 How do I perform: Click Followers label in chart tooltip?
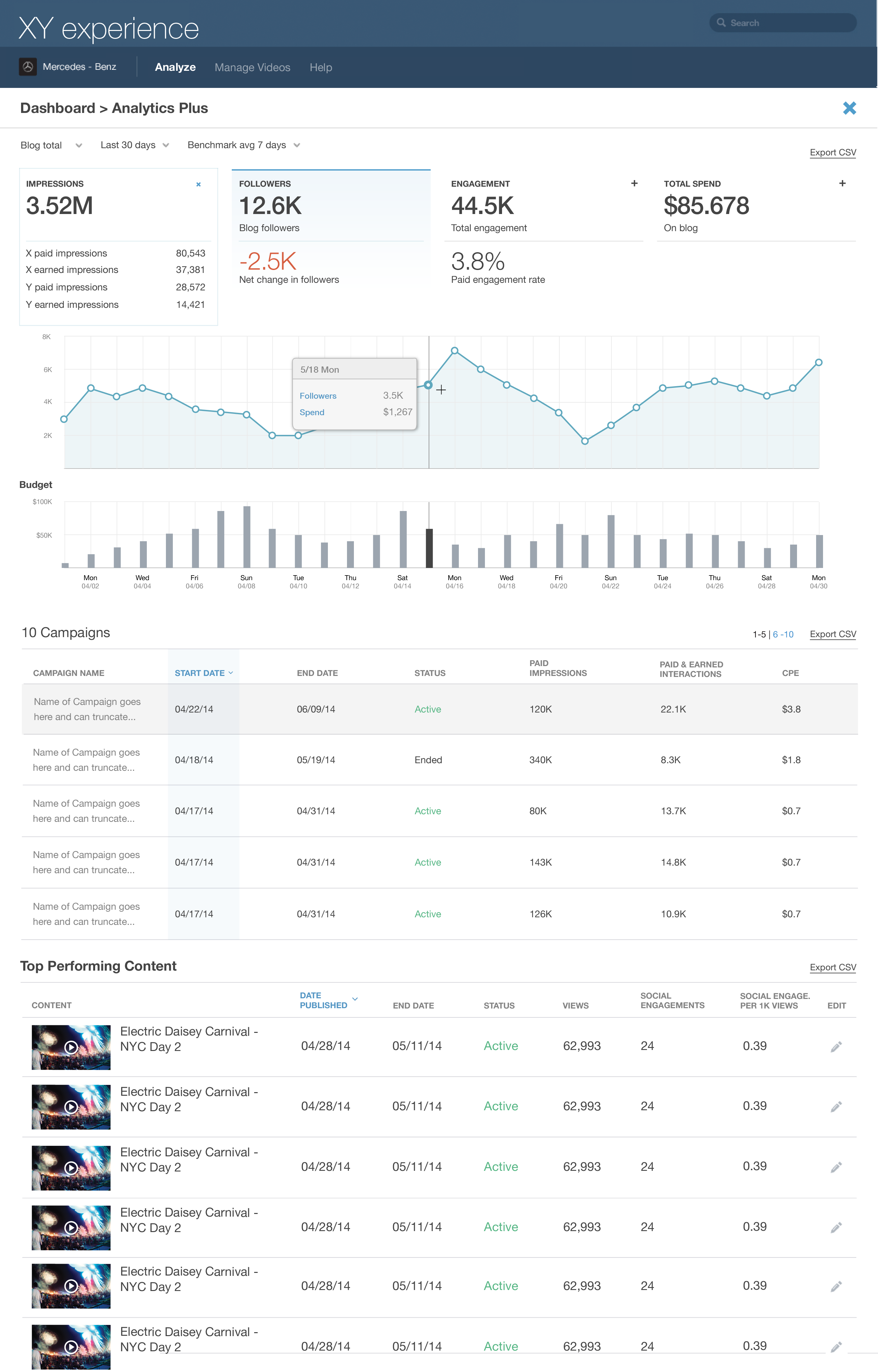tap(318, 396)
